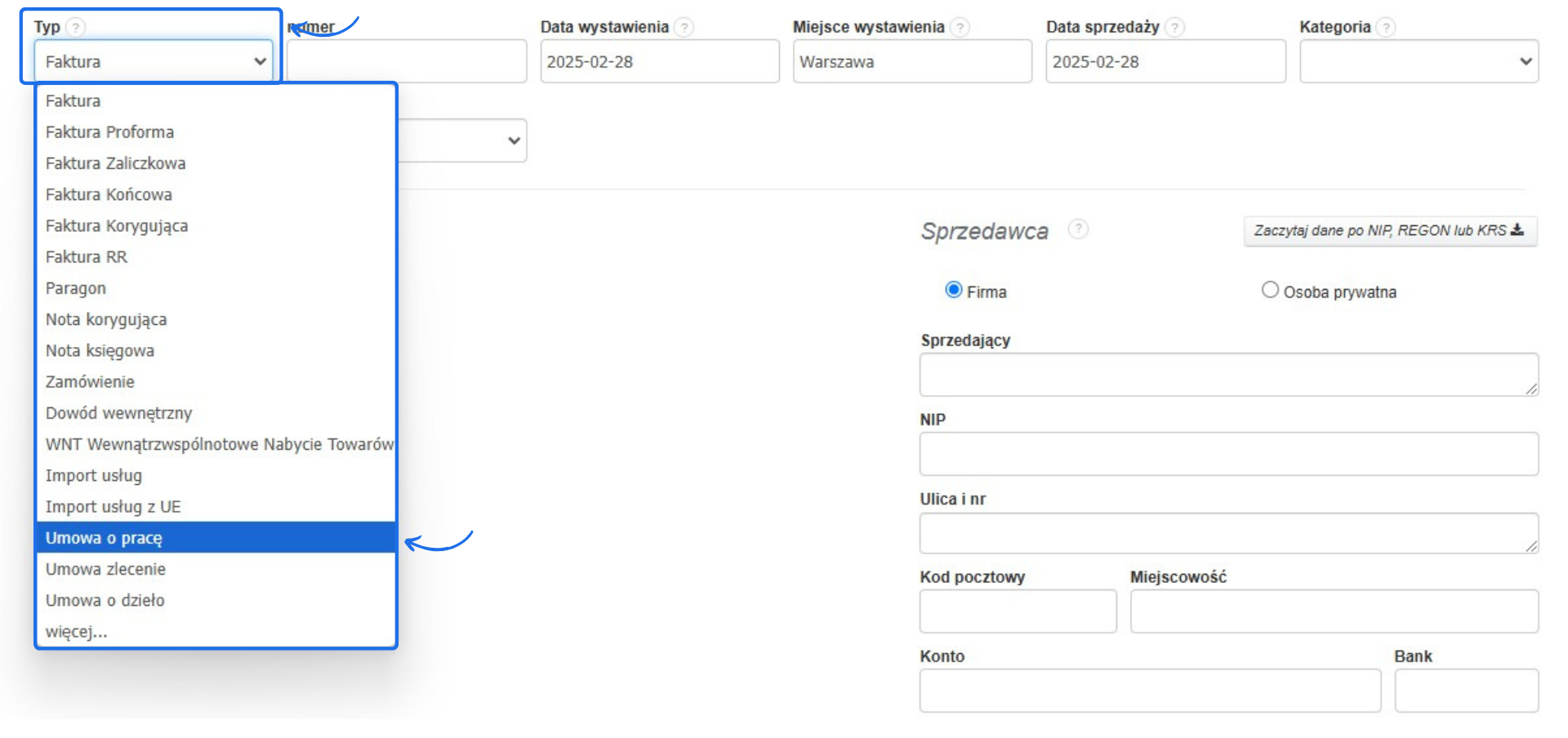Screen dimensions: 1568x738
Task: Click the Sprzedający text field
Action: click(1228, 376)
